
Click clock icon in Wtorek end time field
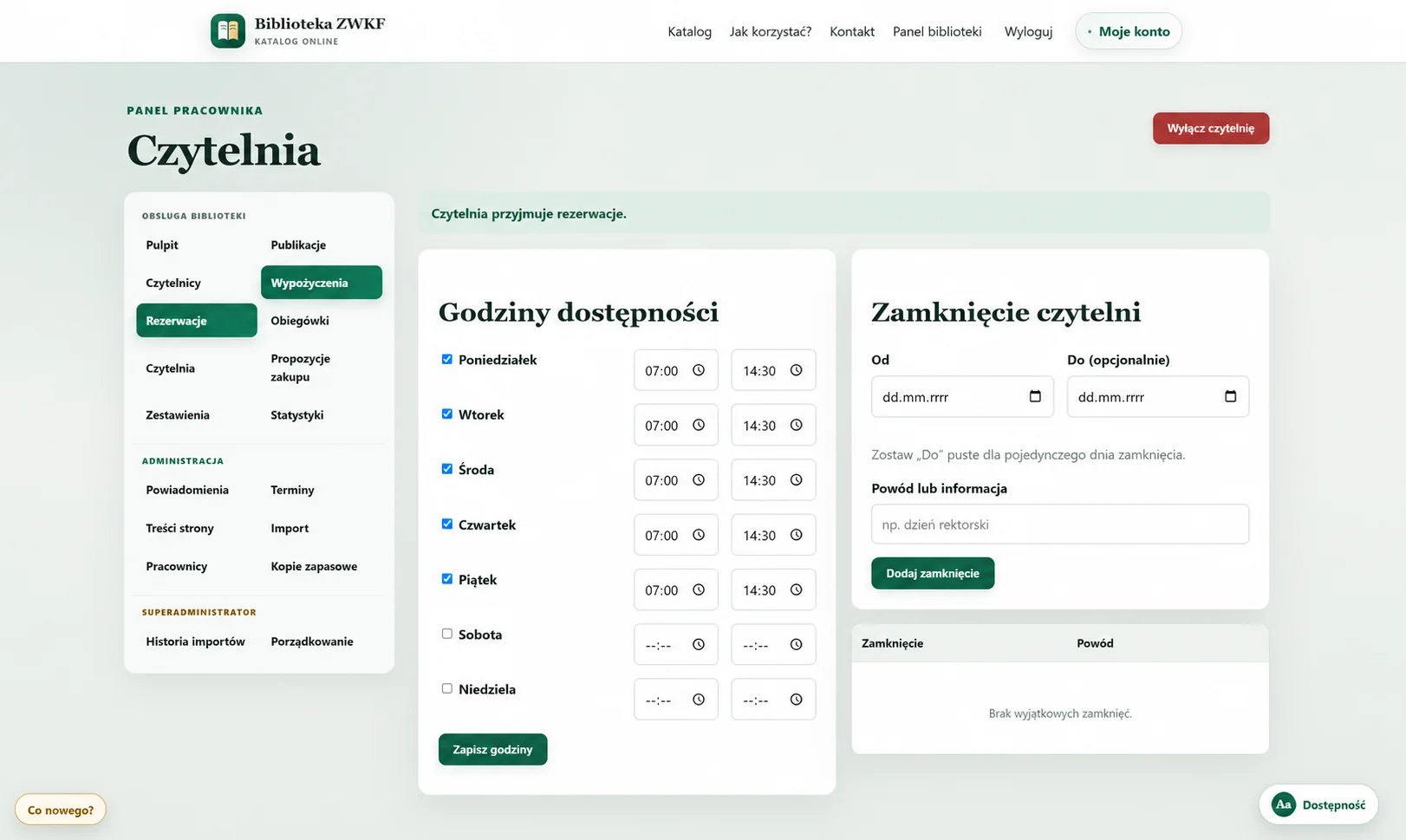tap(796, 425)
